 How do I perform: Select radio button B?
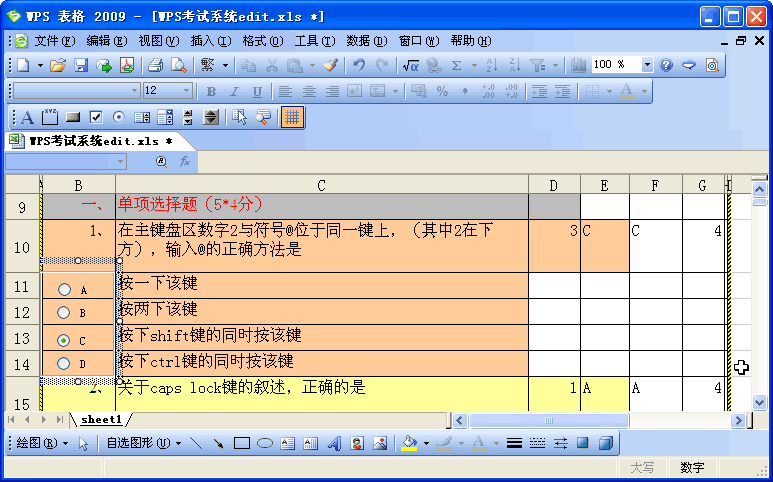point(64,312)
